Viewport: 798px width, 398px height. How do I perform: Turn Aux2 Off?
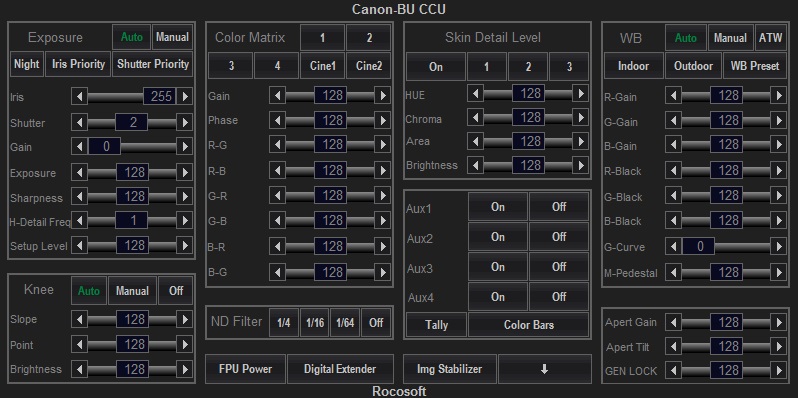[x=559, y=237]
